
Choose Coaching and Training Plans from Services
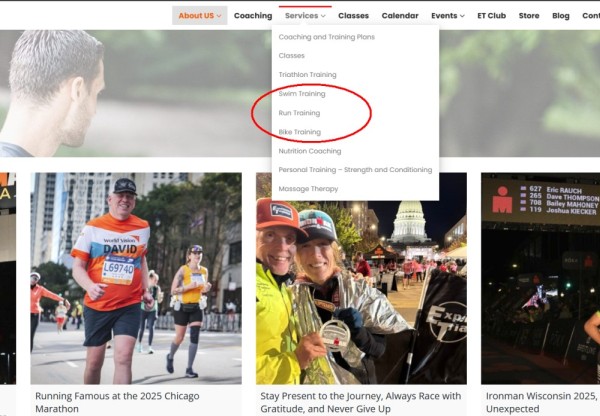[x=326, y=37]
